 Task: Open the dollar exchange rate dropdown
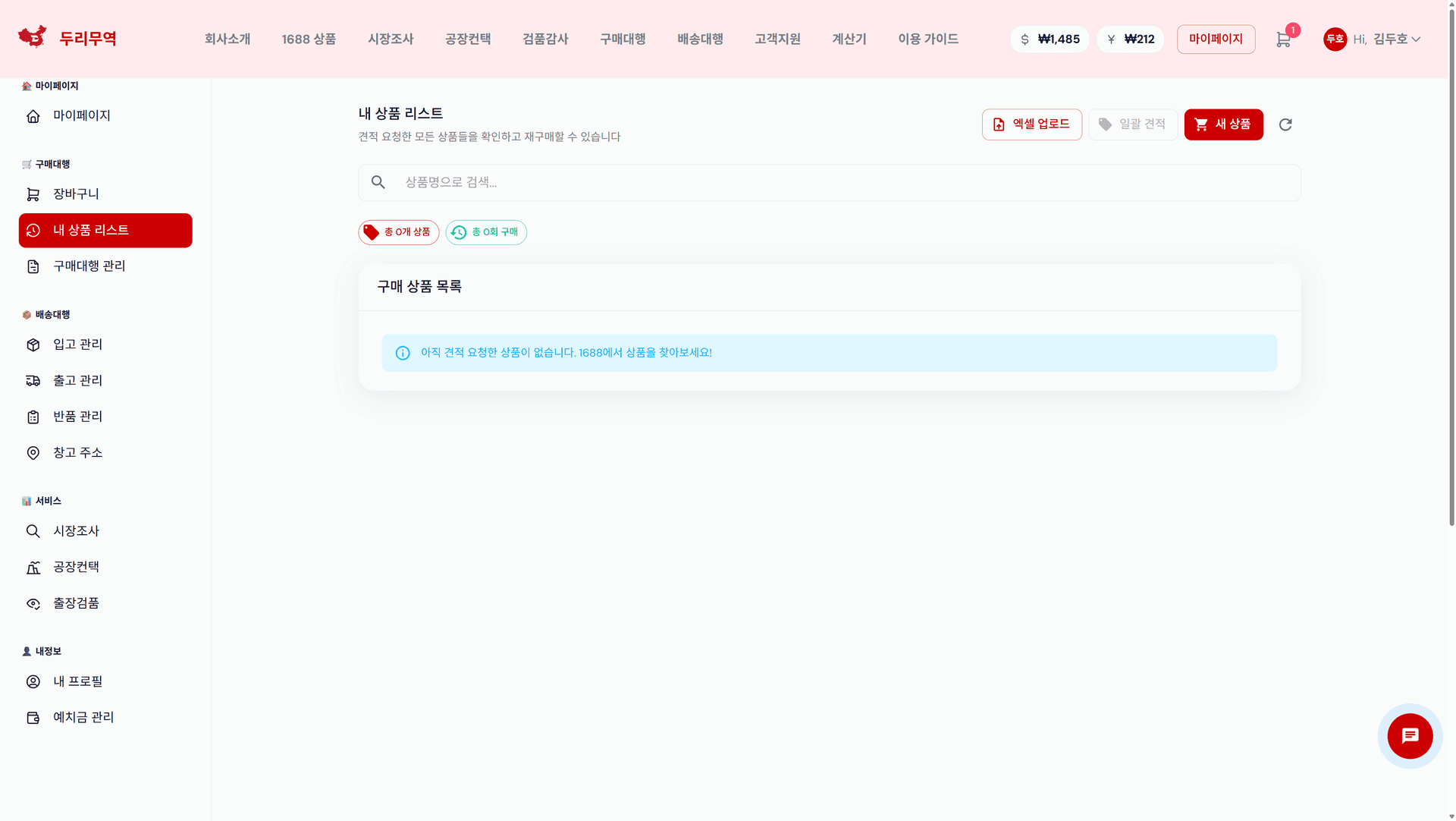click(x=1050, y=39)
